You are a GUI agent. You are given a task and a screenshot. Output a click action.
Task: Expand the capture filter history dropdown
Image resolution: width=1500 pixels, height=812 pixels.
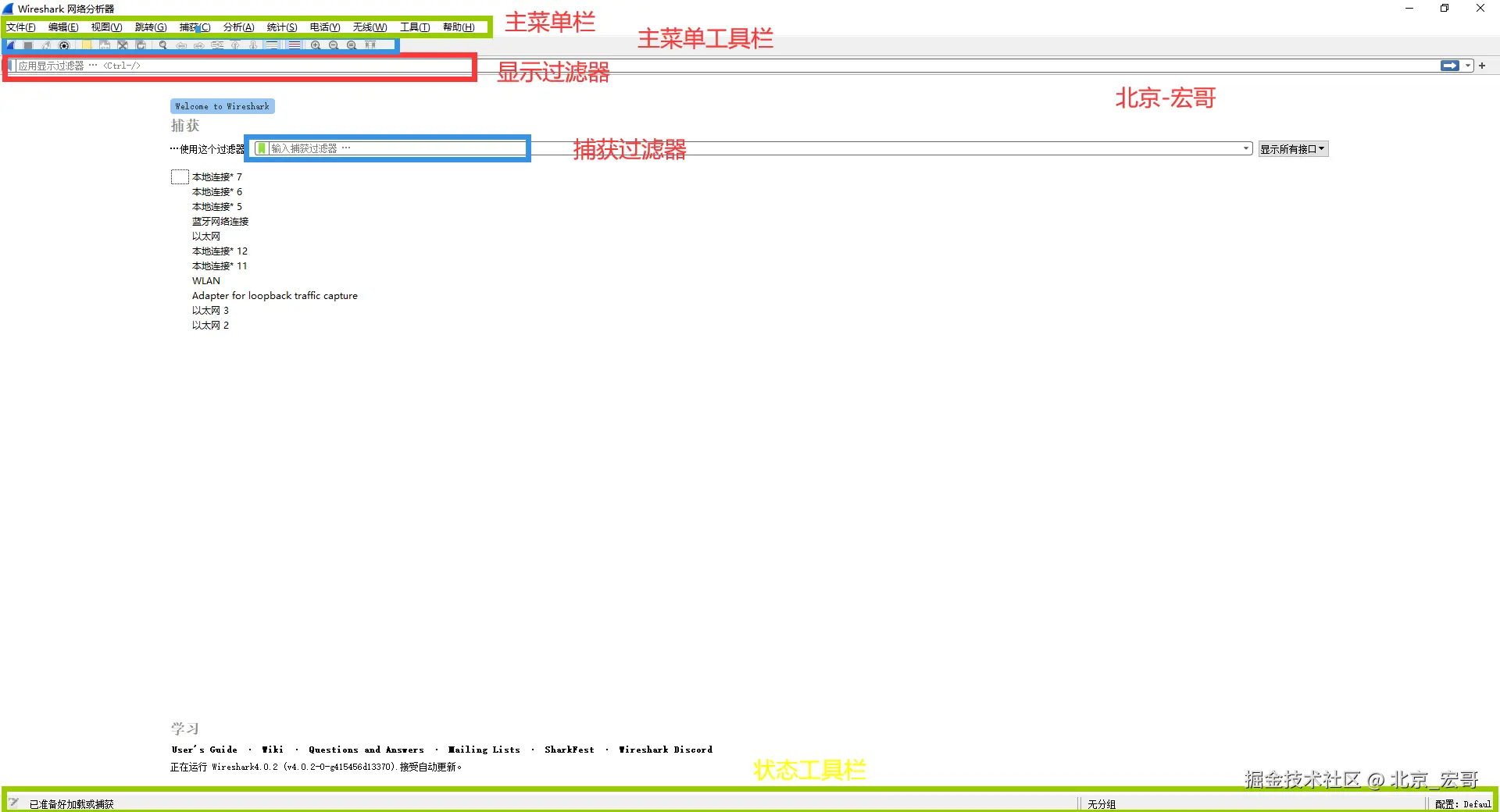point(1246,148)
